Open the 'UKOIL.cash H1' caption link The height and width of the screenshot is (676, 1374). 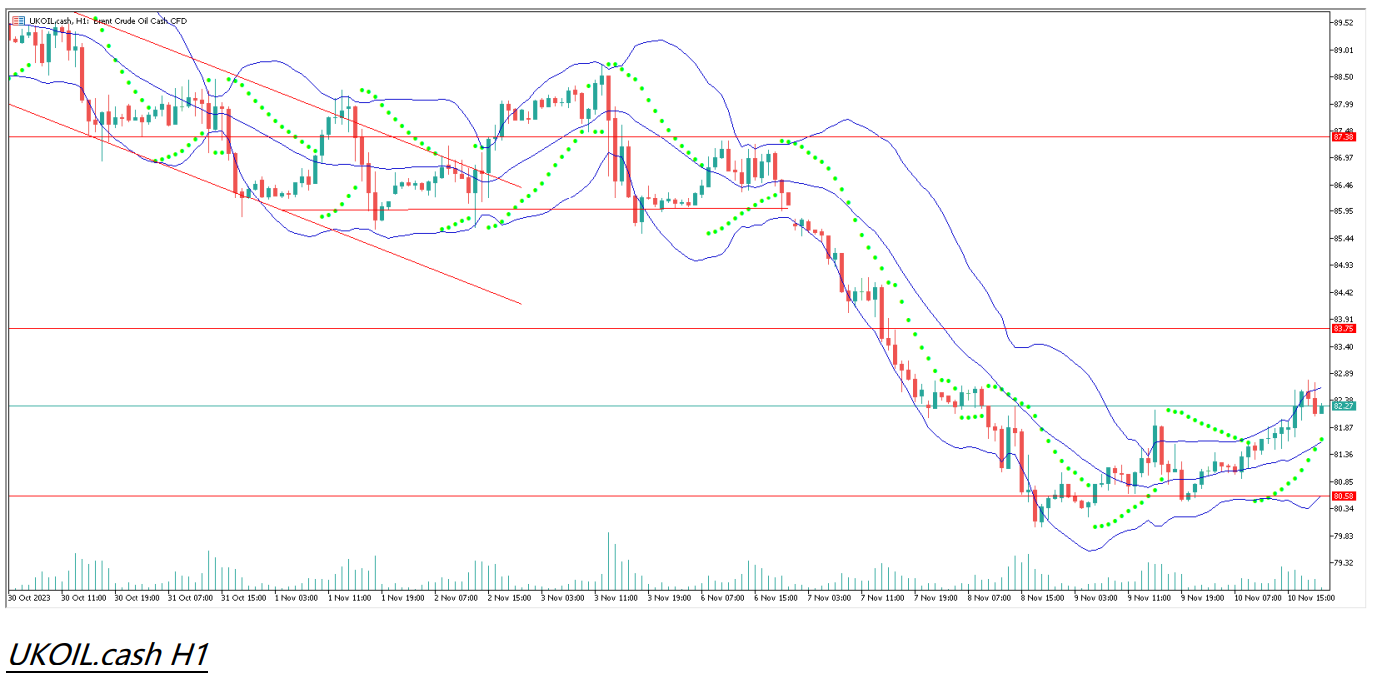click(107, 655)
